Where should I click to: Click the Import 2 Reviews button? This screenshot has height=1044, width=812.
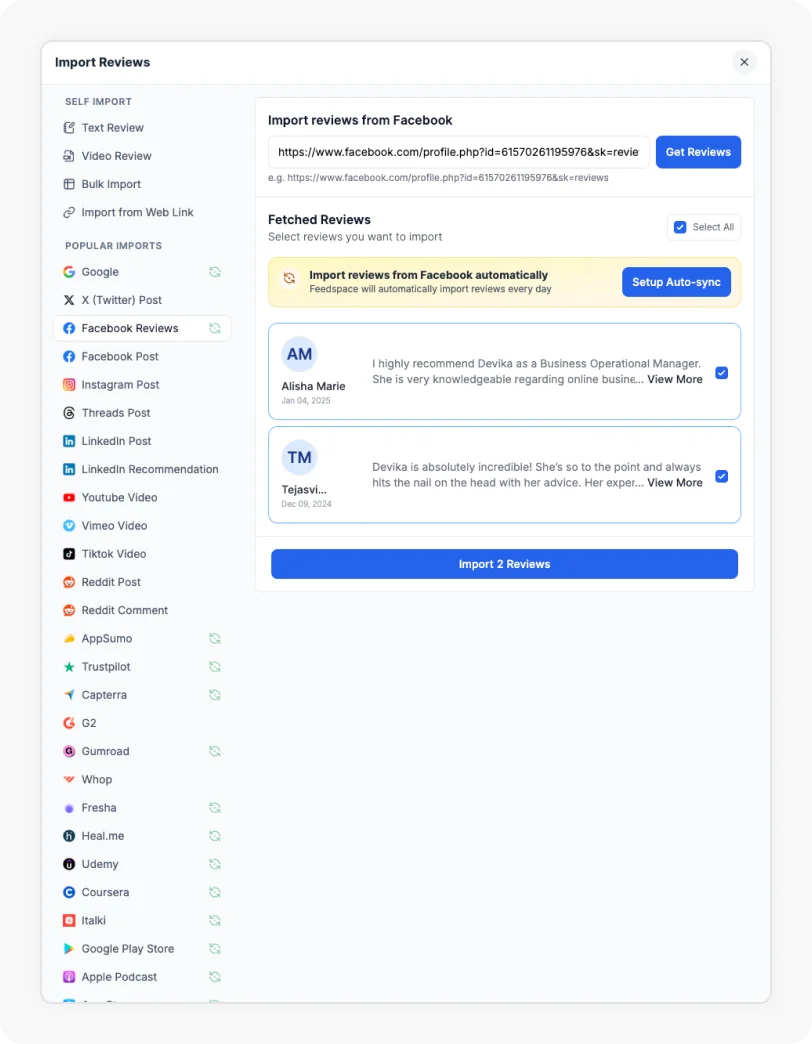click(x=504, y=563)
